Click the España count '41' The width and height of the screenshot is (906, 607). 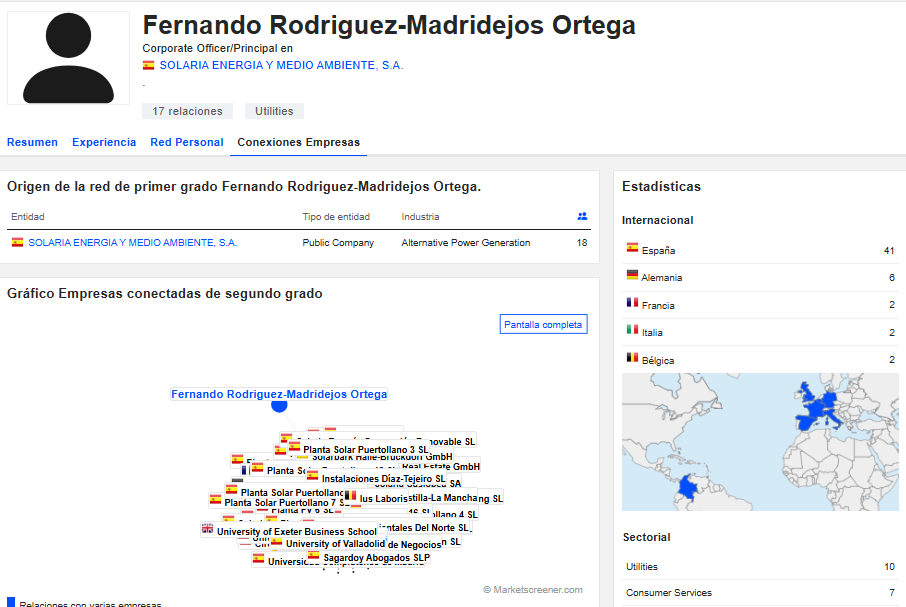point(889,251)
